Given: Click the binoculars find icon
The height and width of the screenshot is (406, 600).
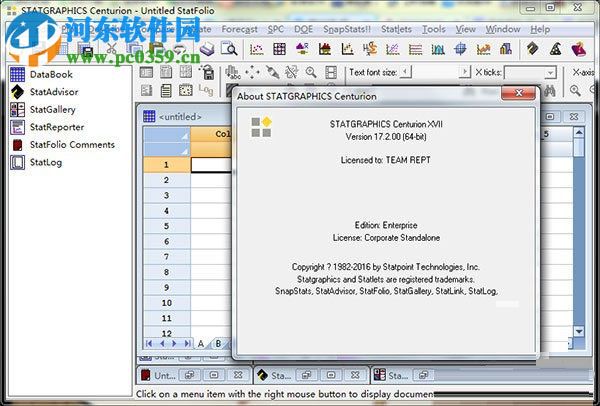Looking at the screenshot, I should coord(550,91).
